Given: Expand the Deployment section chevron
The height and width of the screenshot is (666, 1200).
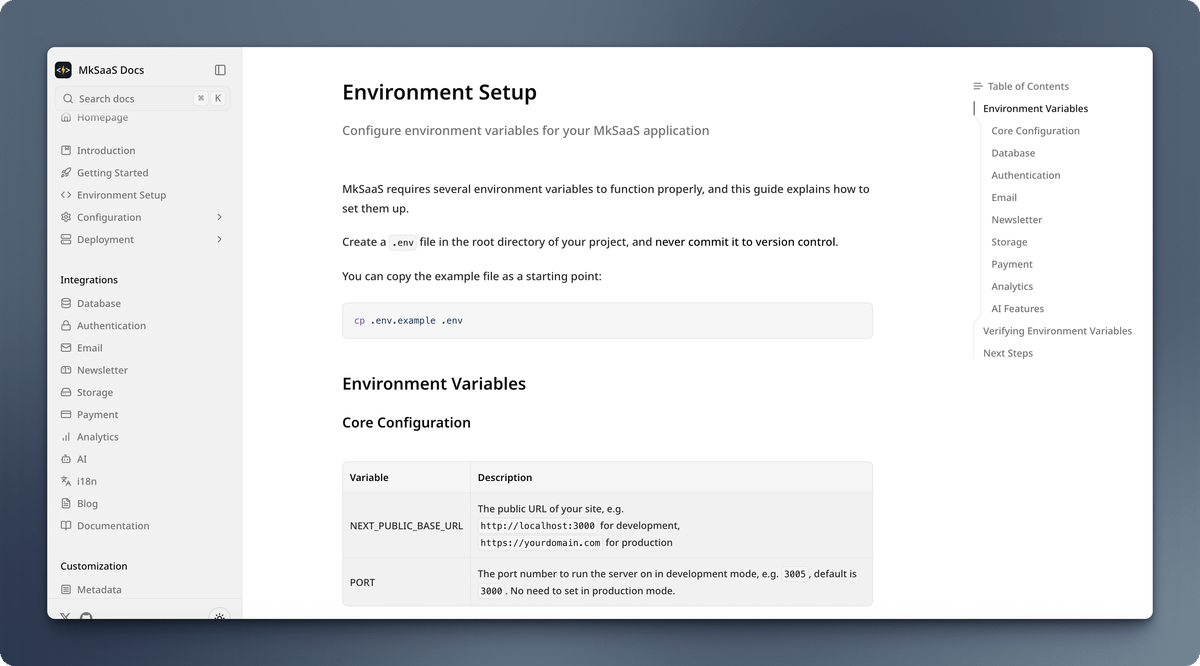Looking at the screenshot, I should (x=219, y=240).
